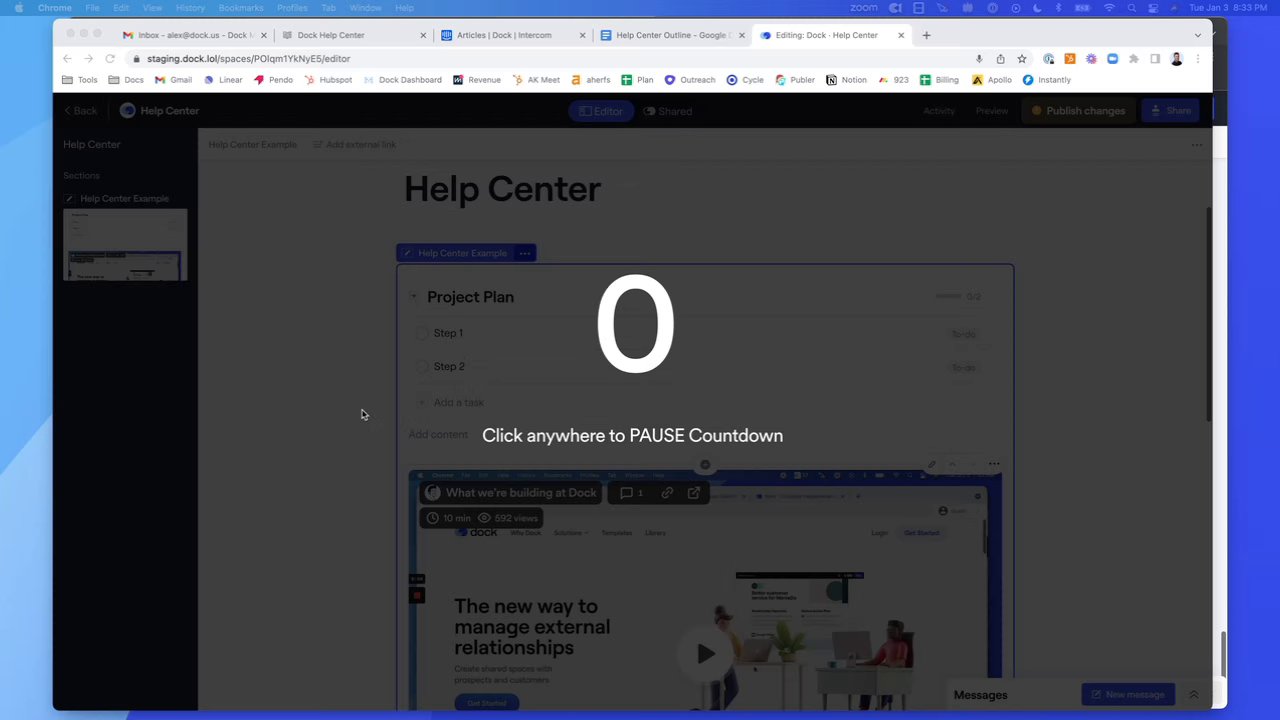Screen dimensions: 1280x720
Task: Open the Outreach bookmark
Action: (x=690, y=80)
